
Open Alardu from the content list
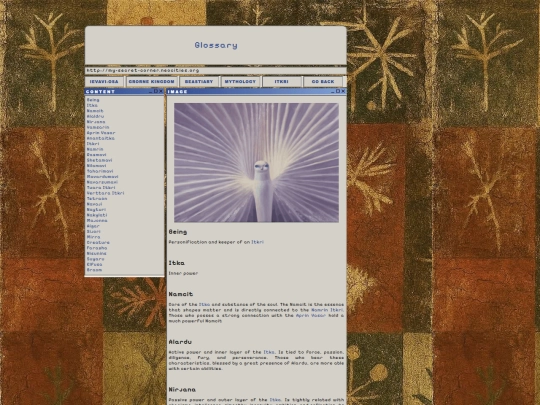95,116
